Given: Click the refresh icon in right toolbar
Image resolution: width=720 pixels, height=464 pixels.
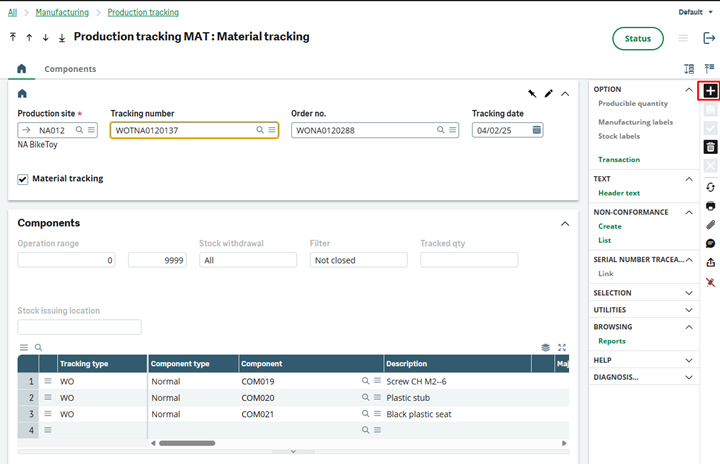Looking at the screenshot, I should click(x=710, y=187).
